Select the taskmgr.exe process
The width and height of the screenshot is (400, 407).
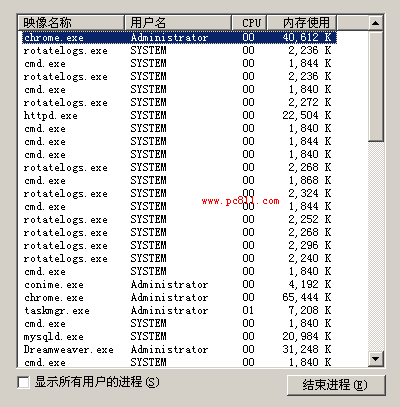click(x=177, y=310)
